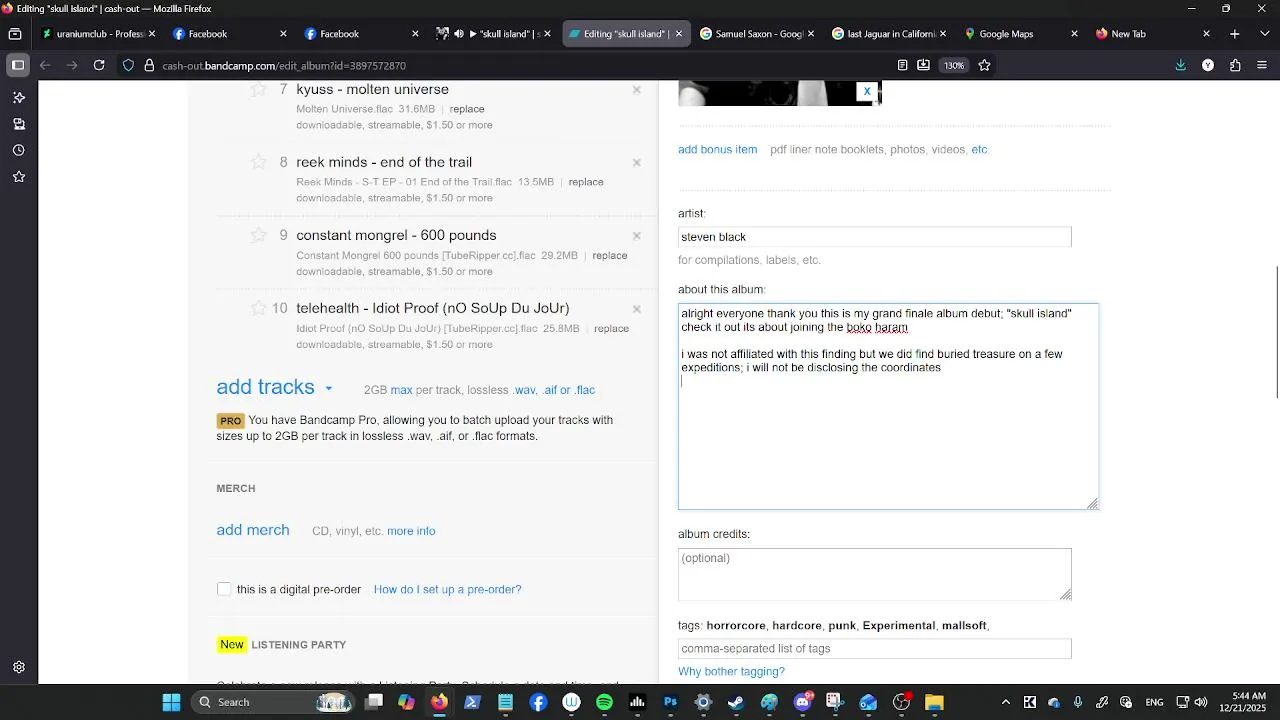The width and height of the screenshot is (1280, 720).
Task: Click the comma-separated tags input field
Action: pyautogui.click(x=874, y=648)
